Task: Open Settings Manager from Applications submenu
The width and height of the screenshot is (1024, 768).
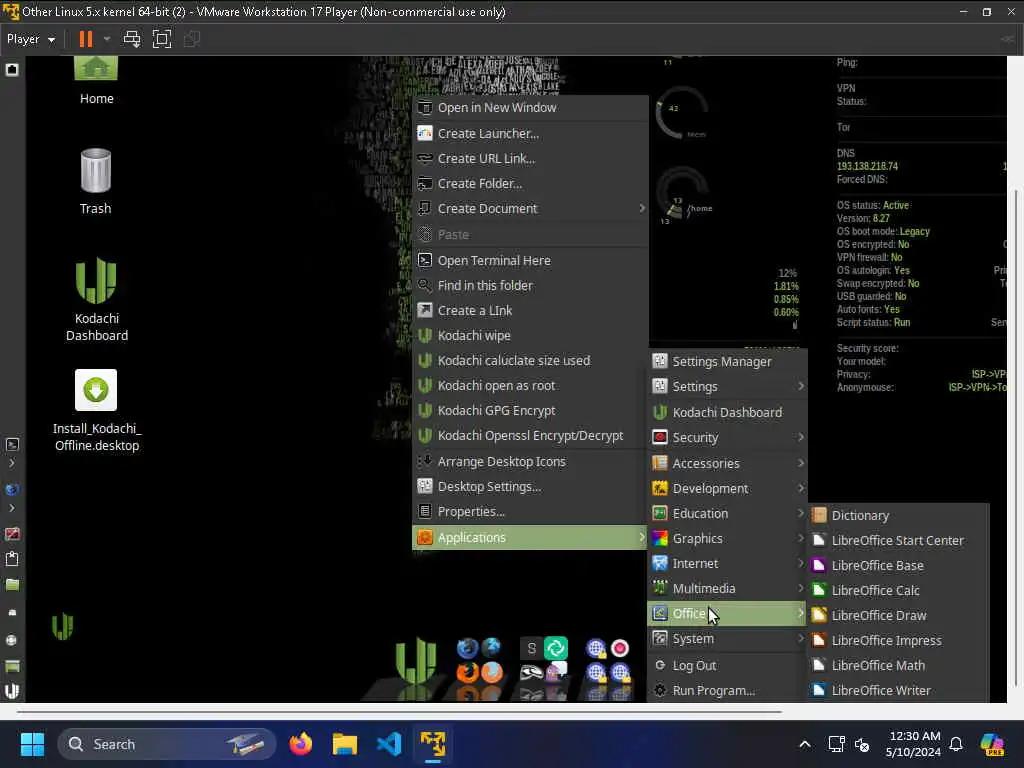Action: [728, 361]
